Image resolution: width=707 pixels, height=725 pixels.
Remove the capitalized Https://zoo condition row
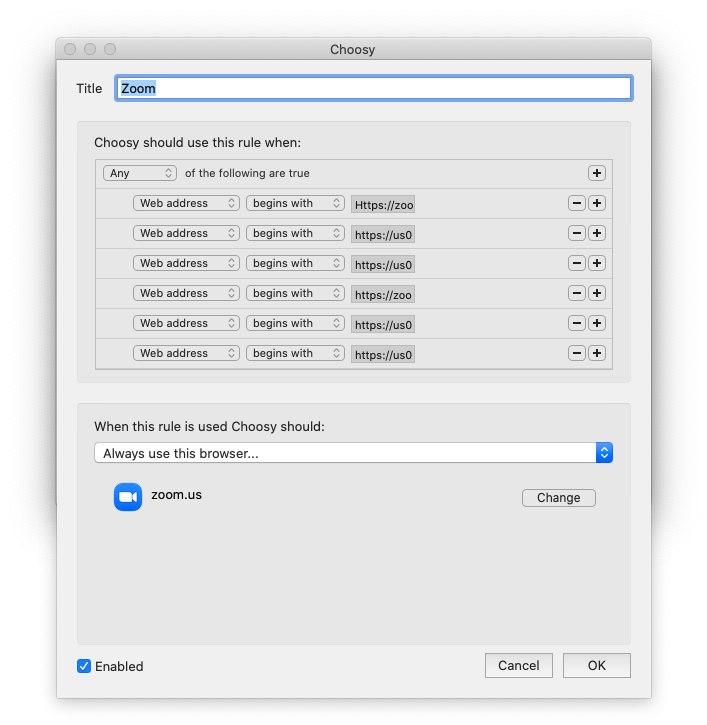[577, 203]
